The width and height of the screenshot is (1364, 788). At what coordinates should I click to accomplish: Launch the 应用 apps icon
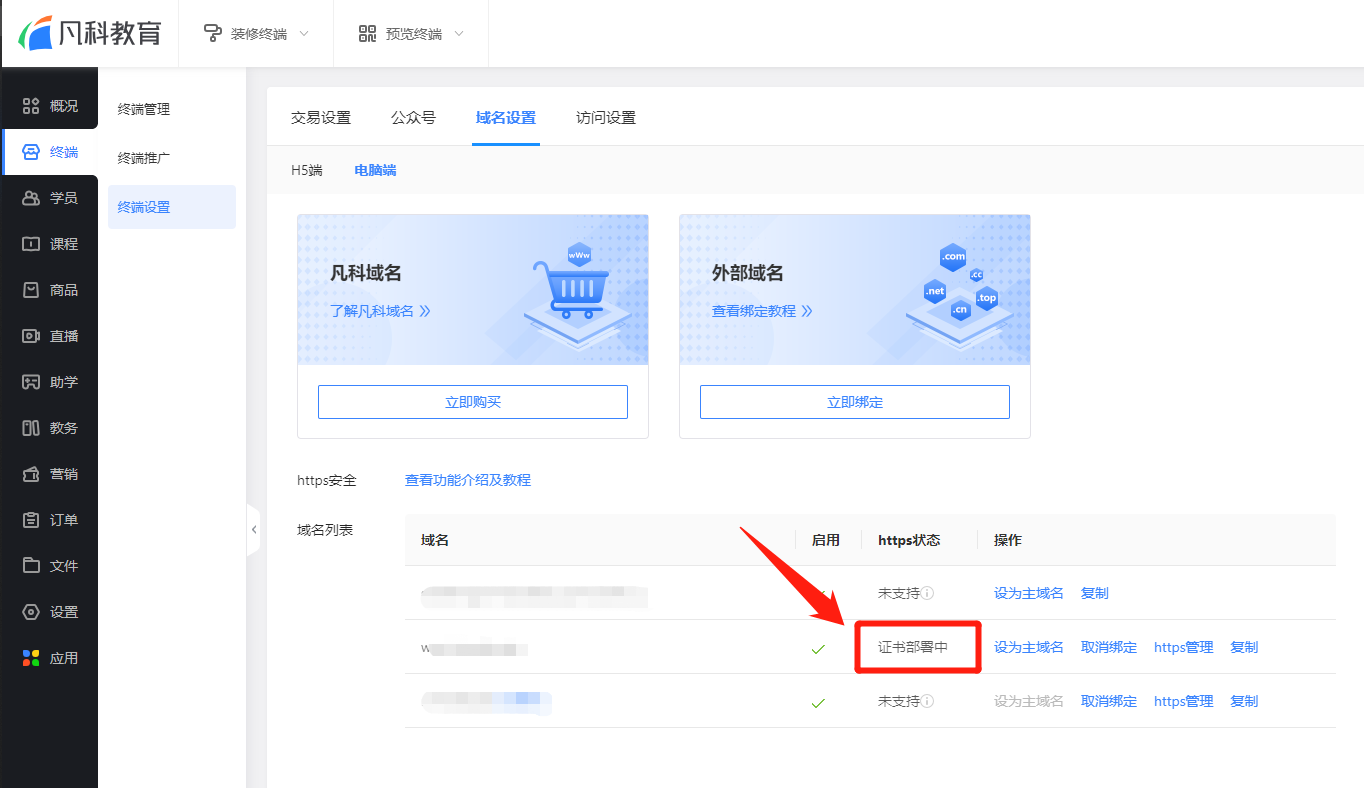pyautogui.click(x=31, y=658)
